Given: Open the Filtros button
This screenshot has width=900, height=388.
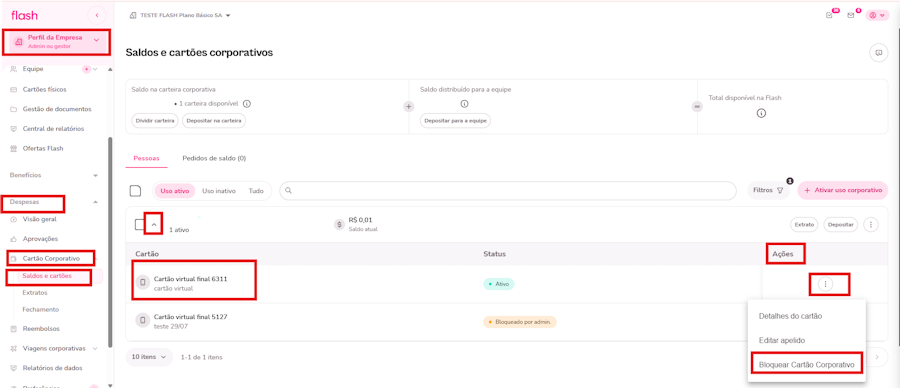Looking at the screenshot, I should [768, 191].
